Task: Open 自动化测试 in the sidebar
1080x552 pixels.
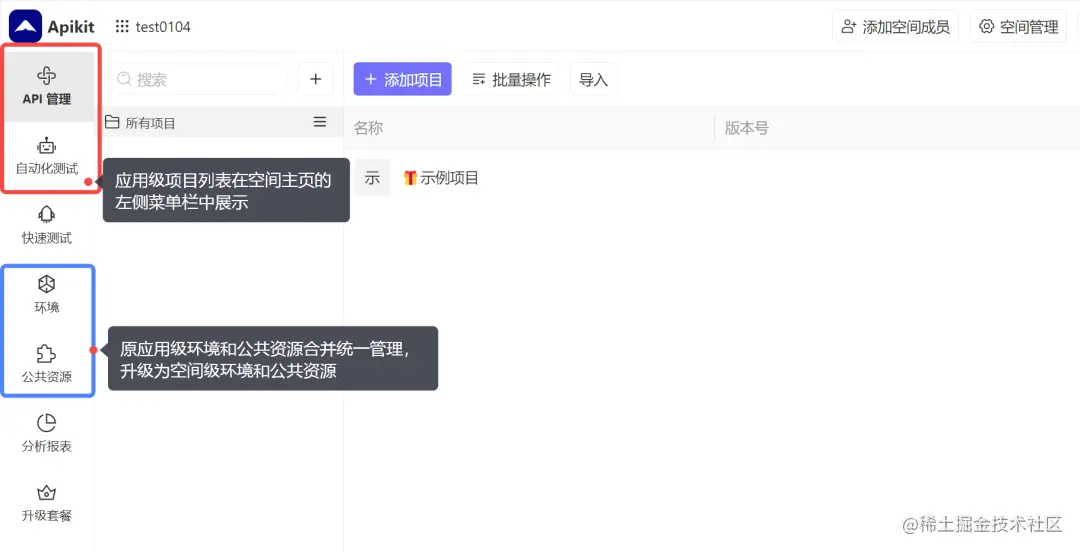Action: tap(47, 156)
